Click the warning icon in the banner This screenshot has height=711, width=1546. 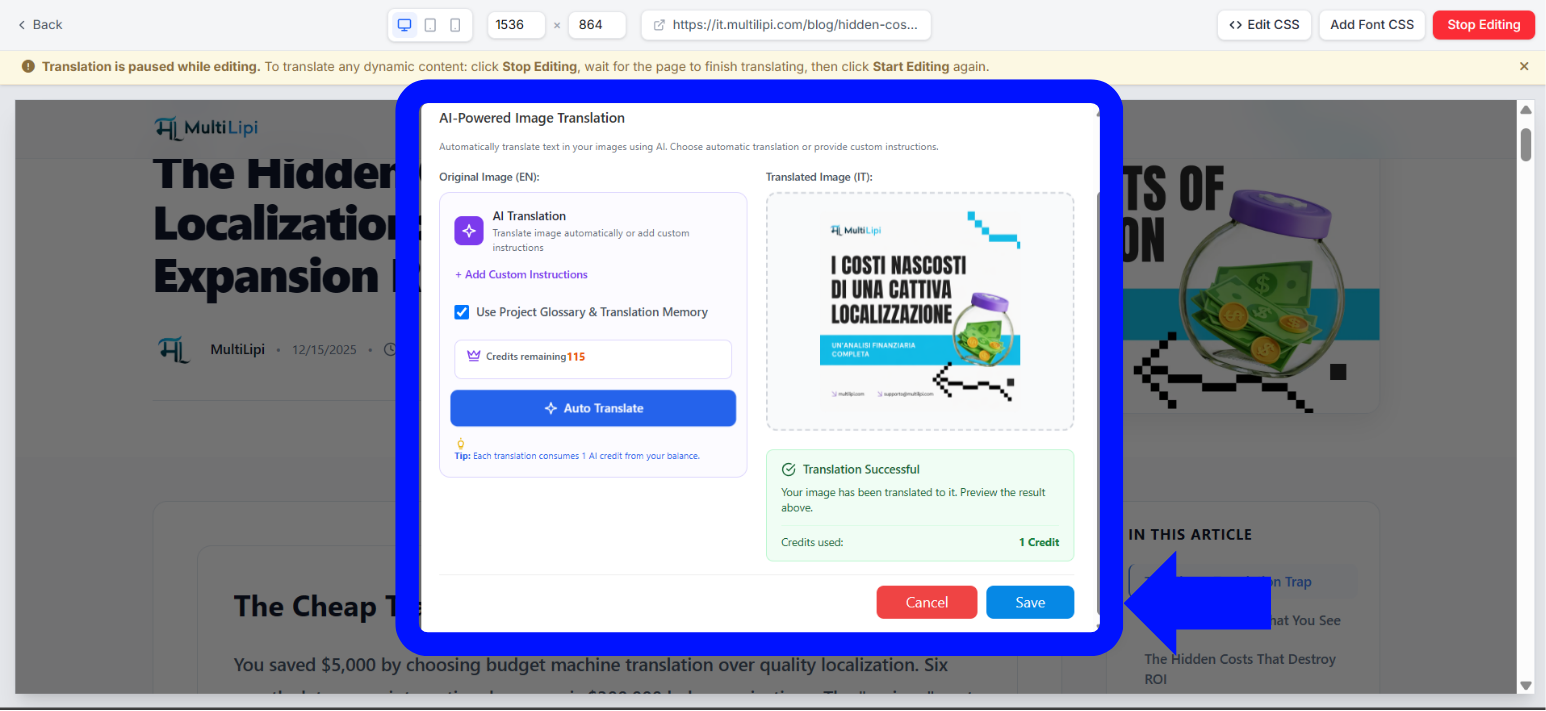pyautogui.click(x=27, y=67)
